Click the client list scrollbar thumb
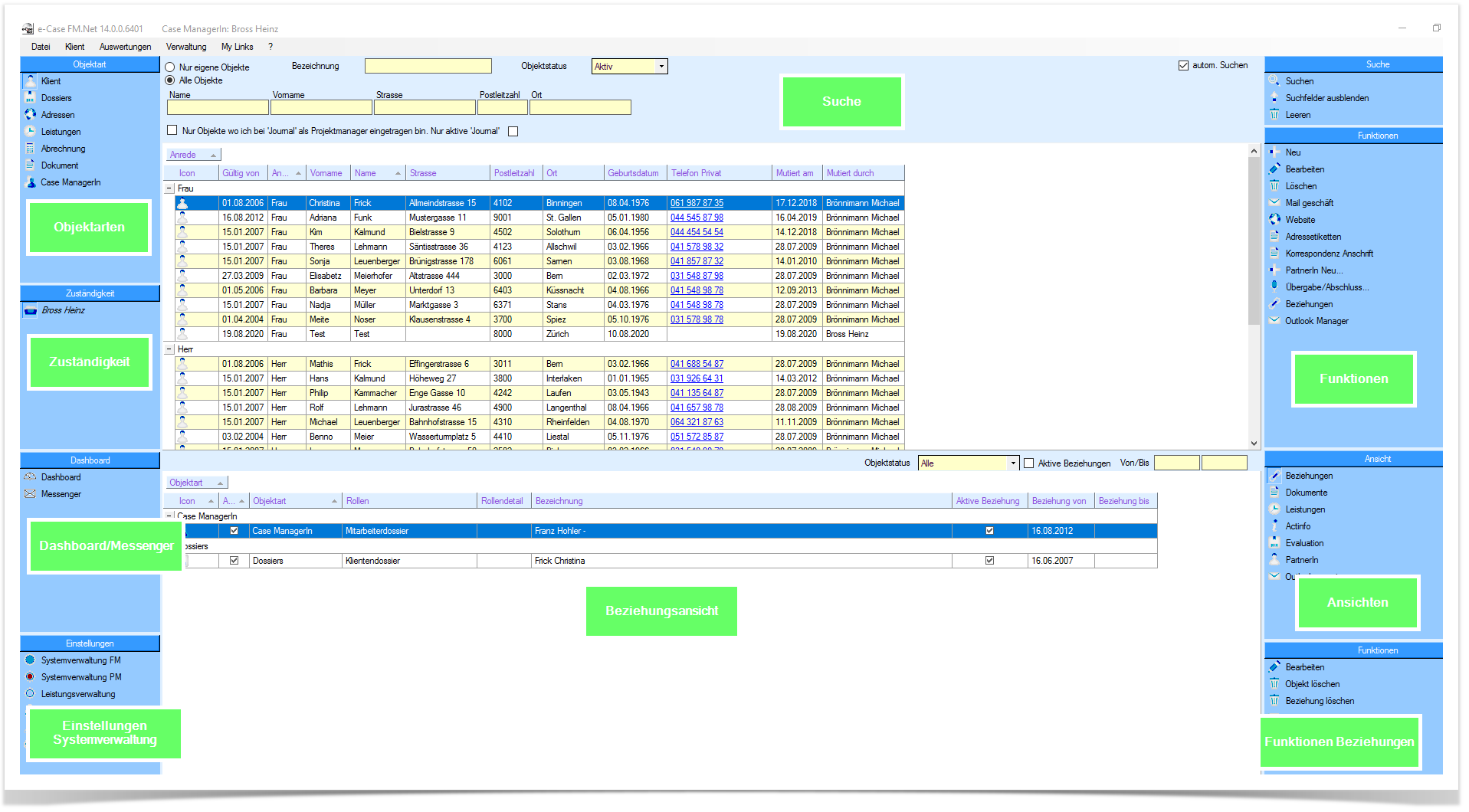This screenshot has height=812, width=1469. pos(1254,241)
